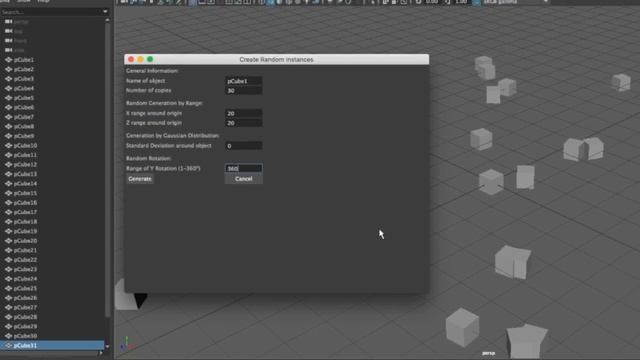
Task: Click the outliner vertical scrollbar
Action: [107, 169]
